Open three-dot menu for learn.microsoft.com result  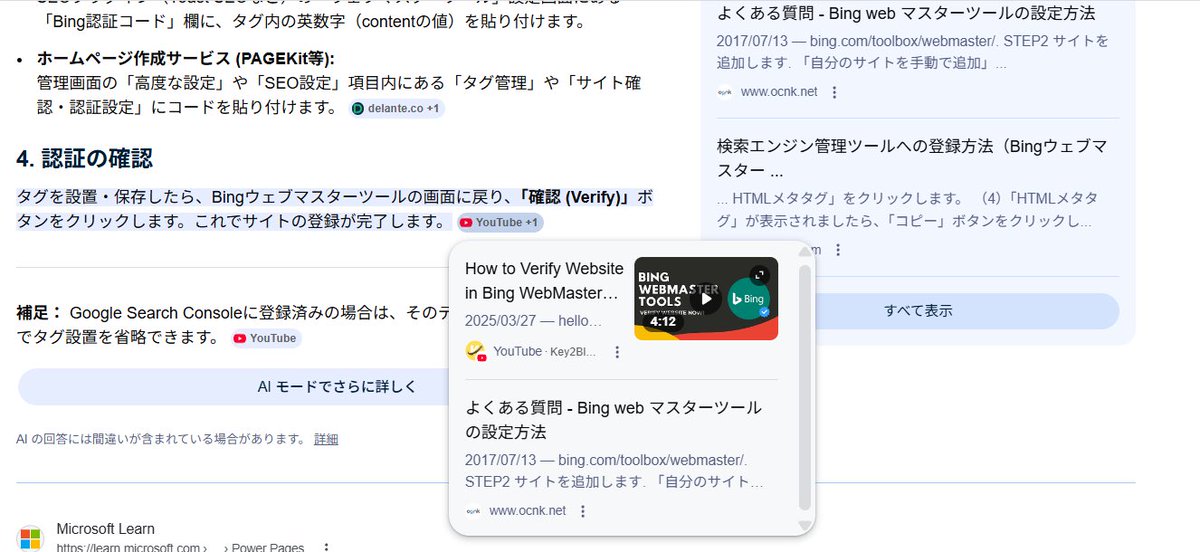pyautogui.click(x=326, y=547)
